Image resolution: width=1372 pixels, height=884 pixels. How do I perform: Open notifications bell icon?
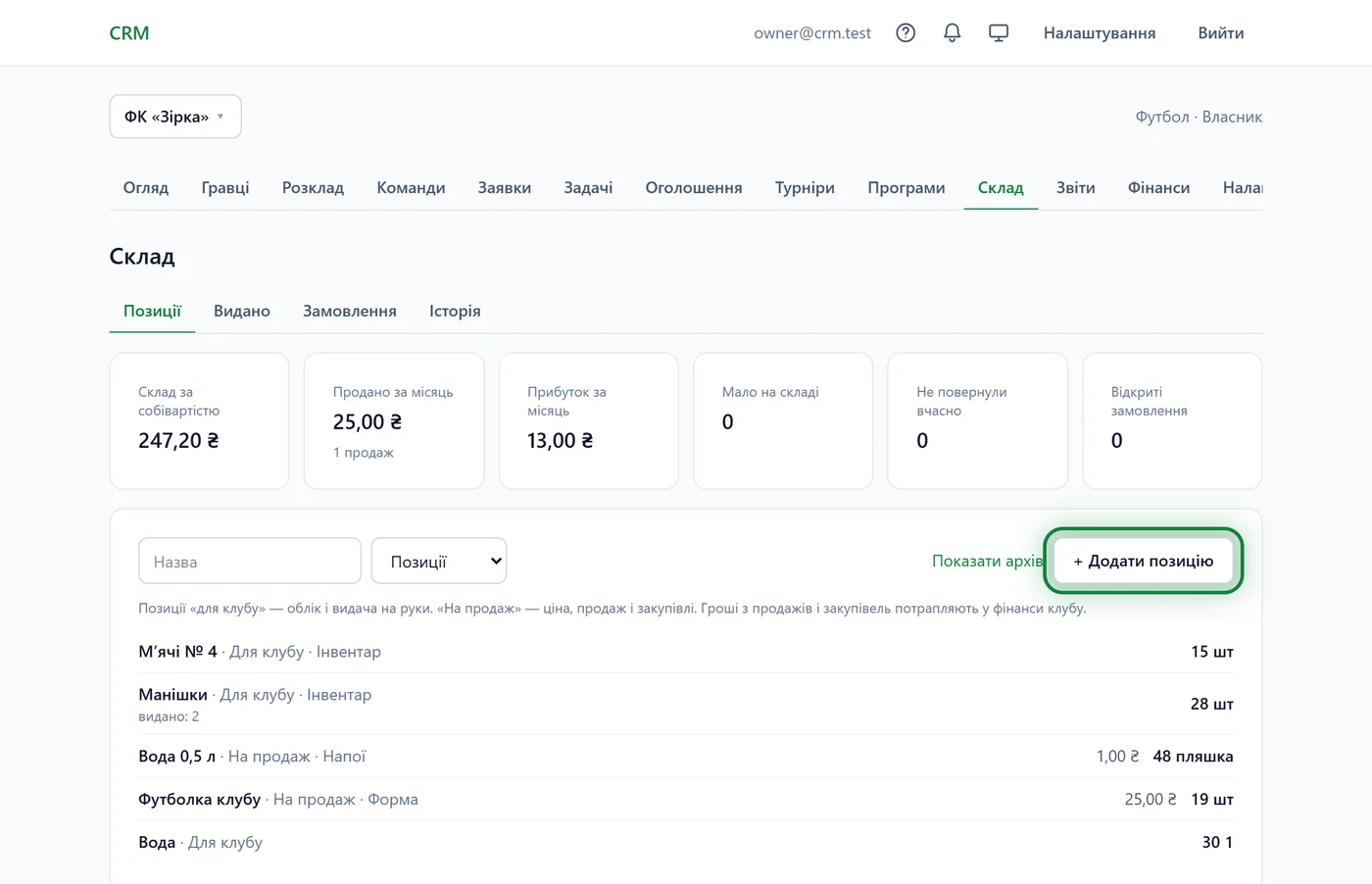952,33
